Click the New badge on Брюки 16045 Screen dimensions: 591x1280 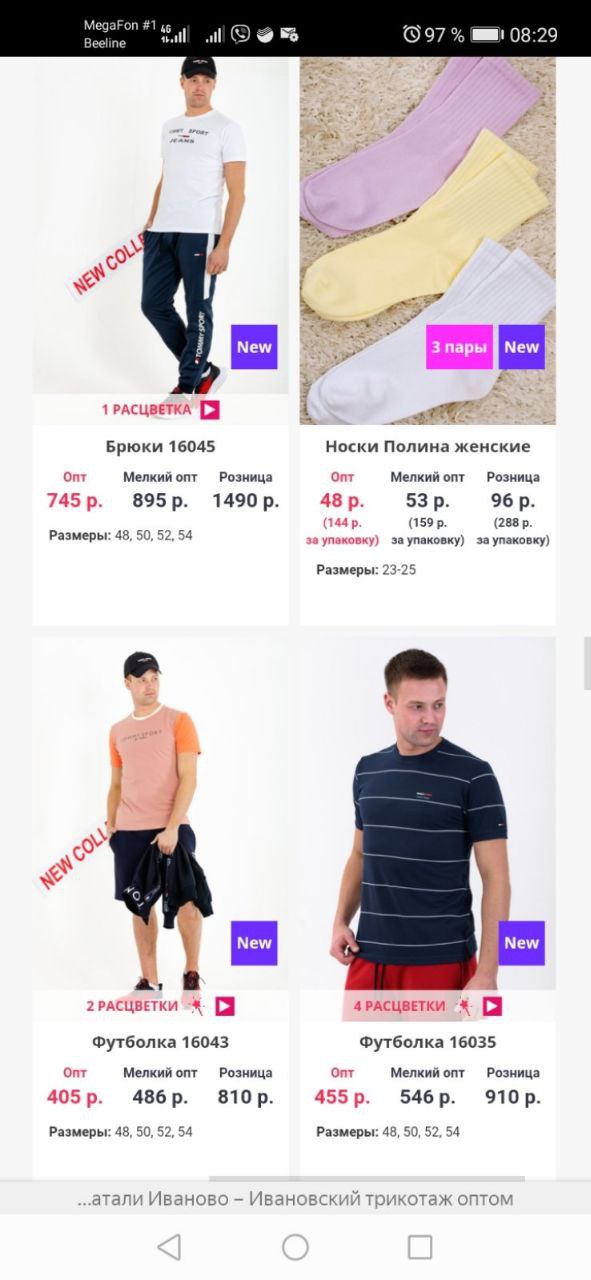(x=254, y=347)
